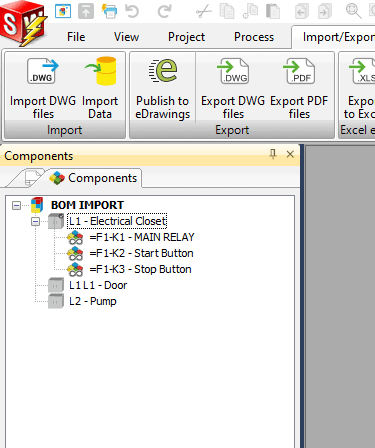This screenshot has height=448, width=375.
Task: Select L2 - Pump location
Action: pos(93,301)
